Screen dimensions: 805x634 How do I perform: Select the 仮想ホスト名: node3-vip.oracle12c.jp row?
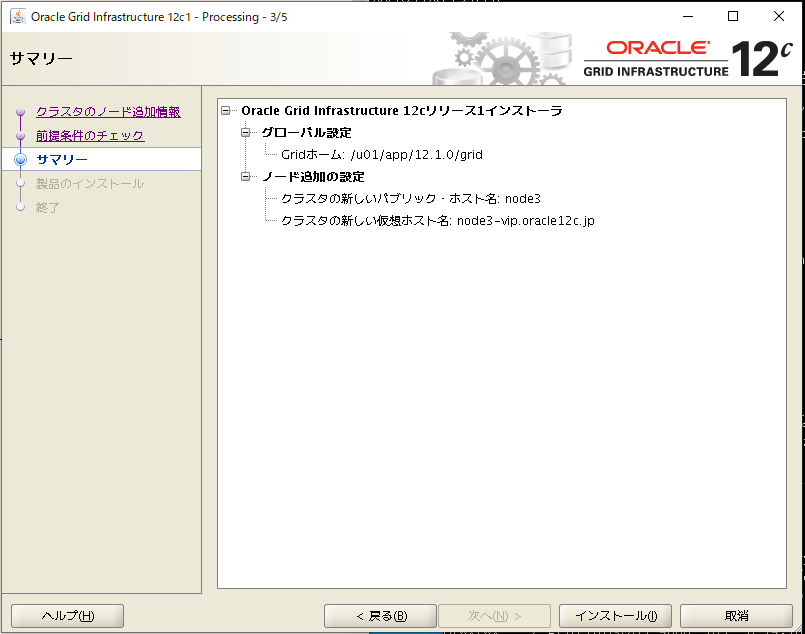437,221
